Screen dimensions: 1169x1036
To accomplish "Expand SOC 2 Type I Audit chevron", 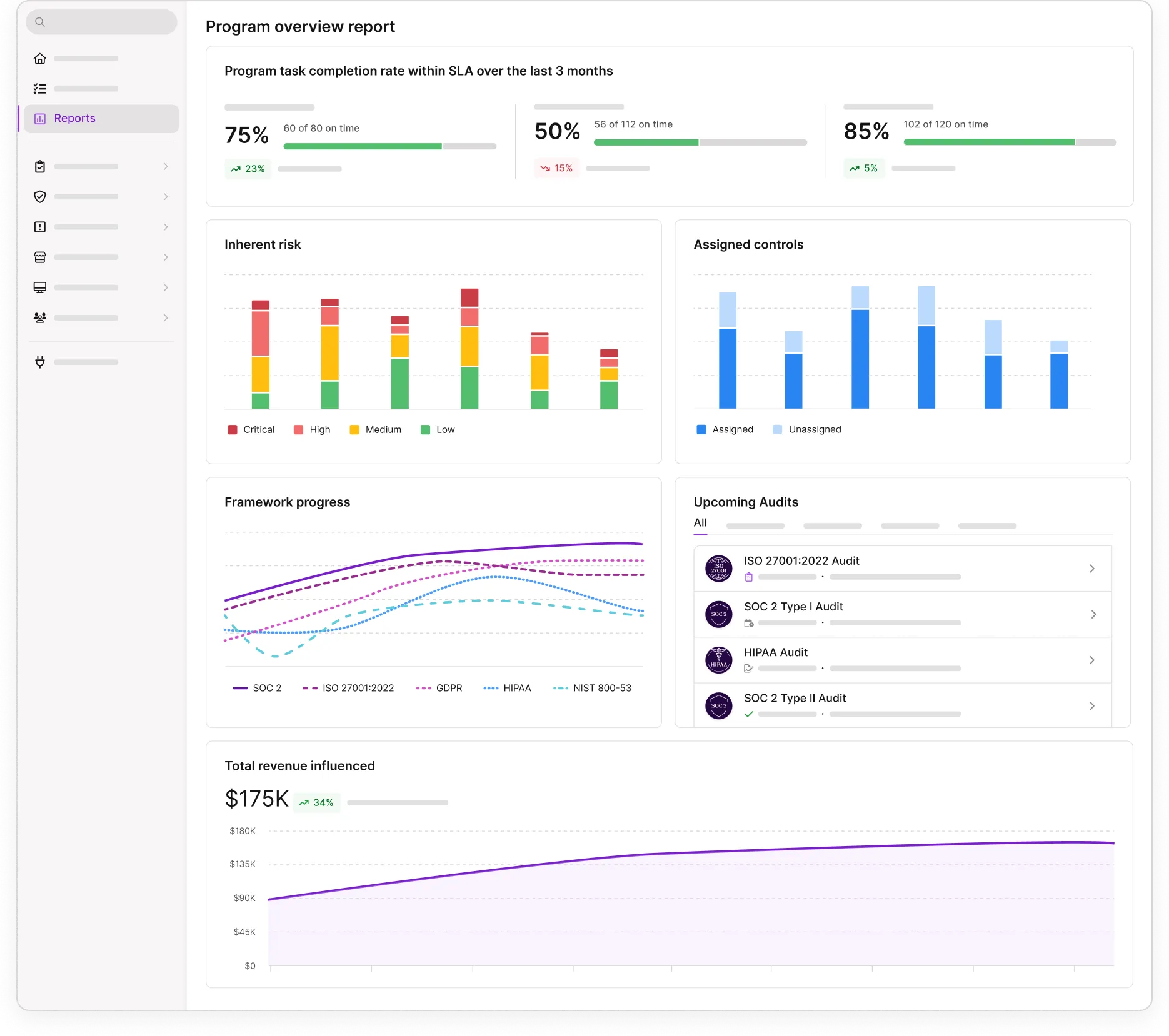I will tap(1093, 615).
